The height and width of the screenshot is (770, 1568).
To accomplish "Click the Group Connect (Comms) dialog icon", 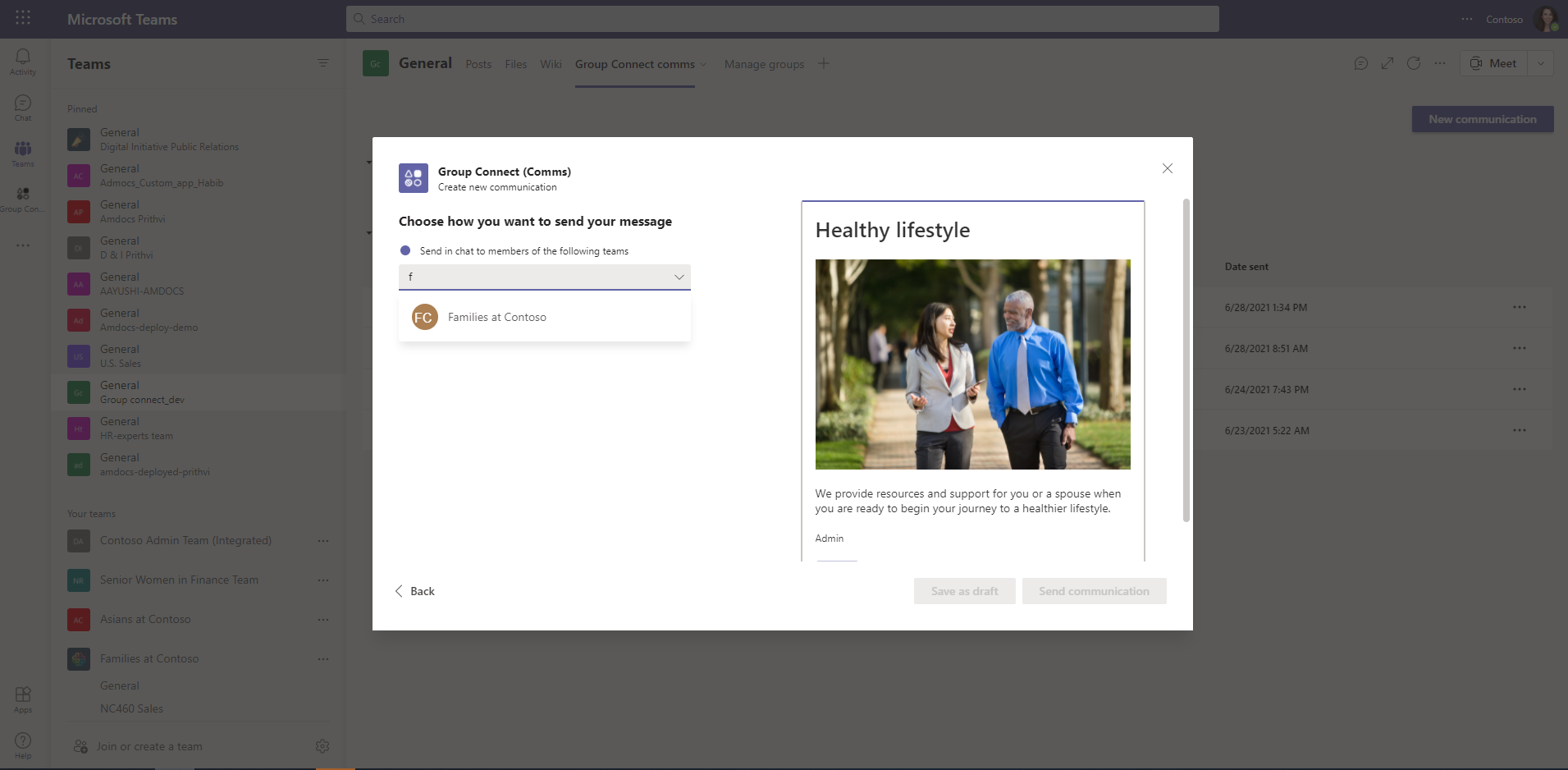I will click(414, 178).
